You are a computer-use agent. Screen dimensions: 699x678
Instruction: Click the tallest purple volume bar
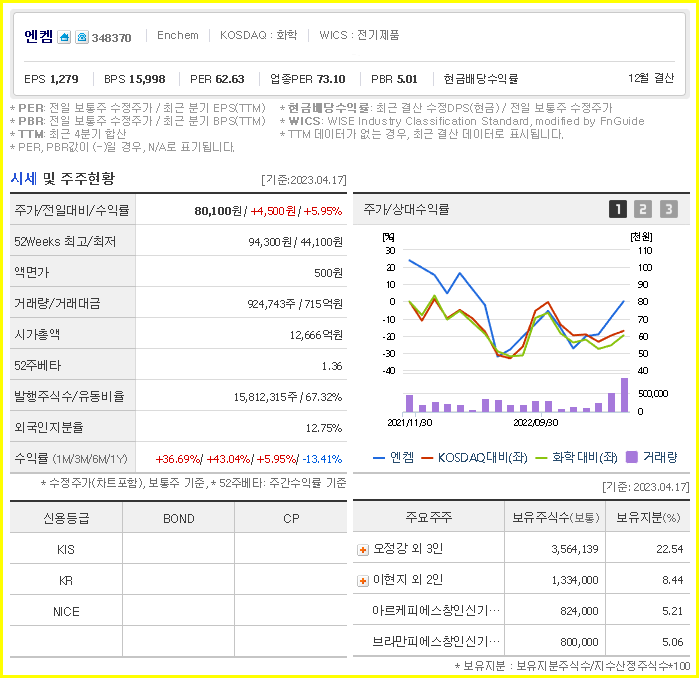pyautogui.click(x=625, y=395)
